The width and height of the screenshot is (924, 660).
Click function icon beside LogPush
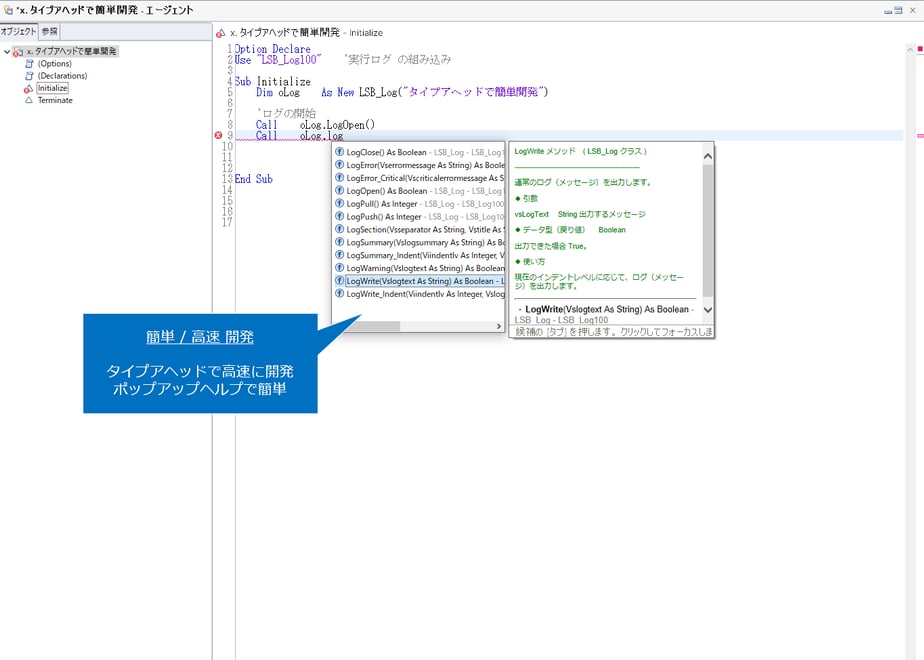pyautogui.click(x=339, y=216)
